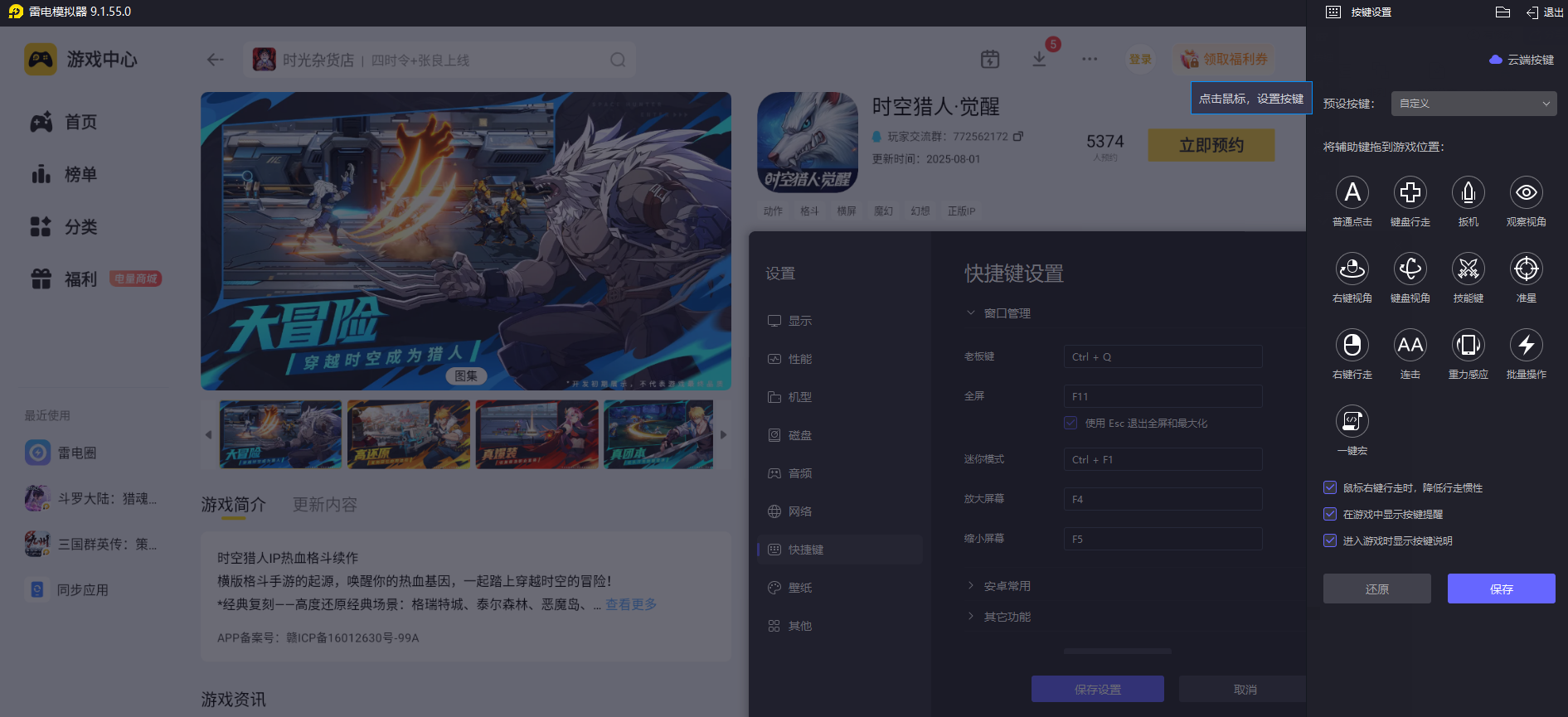1568x717 pixels.
Task: Click 保存 to save key mapping
Action: click(1502, 589)
